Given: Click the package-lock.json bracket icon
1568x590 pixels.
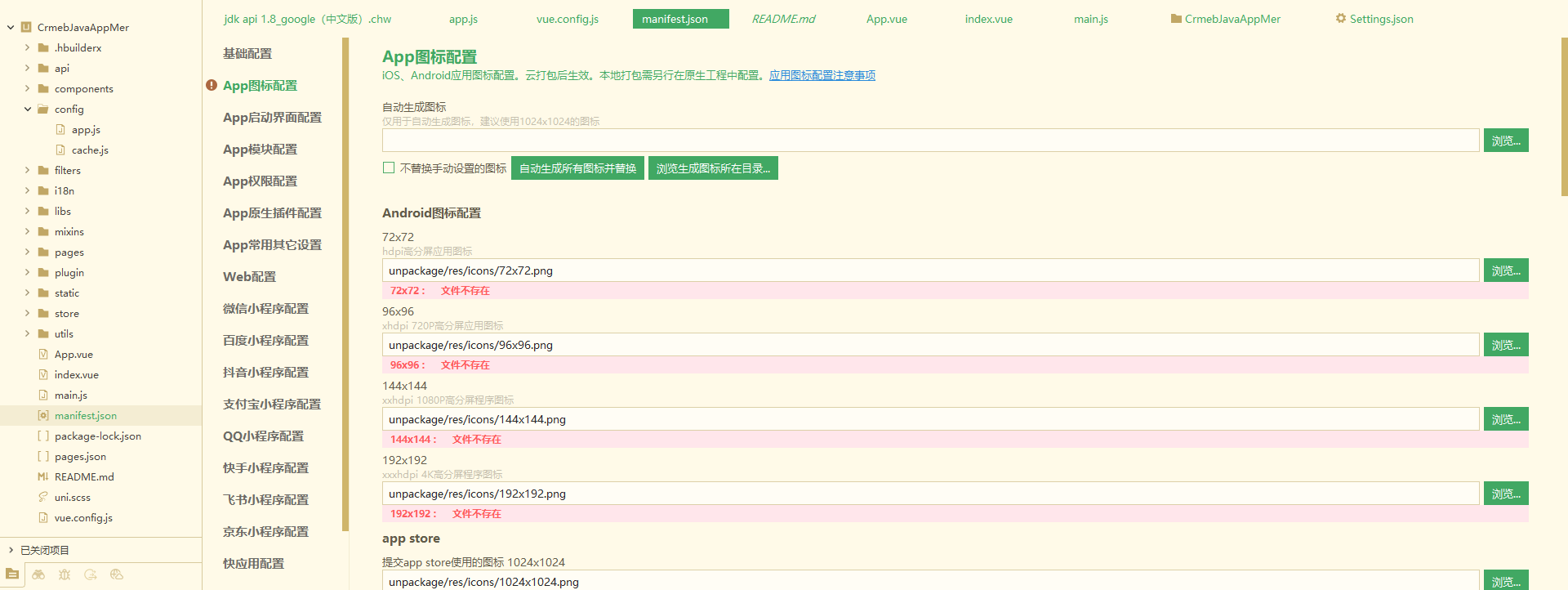Looking at the screenshot, I should 44,436.
